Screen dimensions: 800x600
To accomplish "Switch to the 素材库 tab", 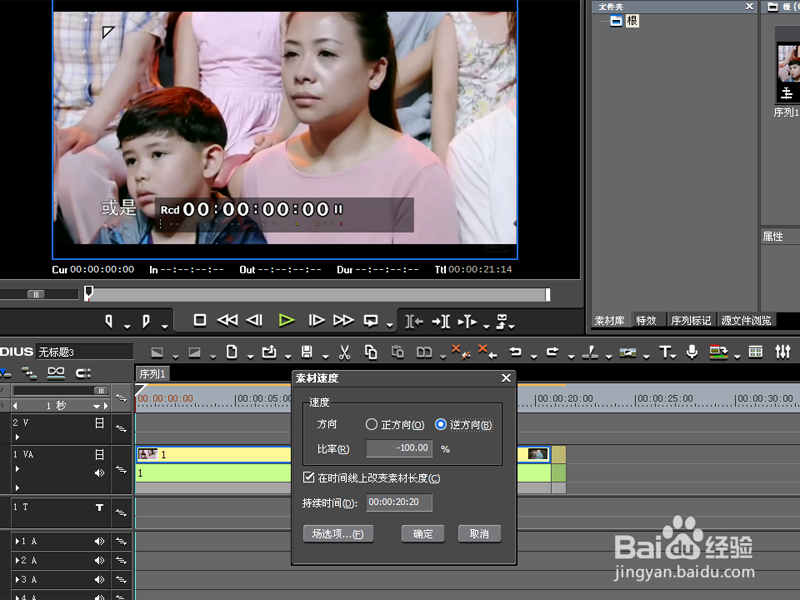I will pos(610,320).
